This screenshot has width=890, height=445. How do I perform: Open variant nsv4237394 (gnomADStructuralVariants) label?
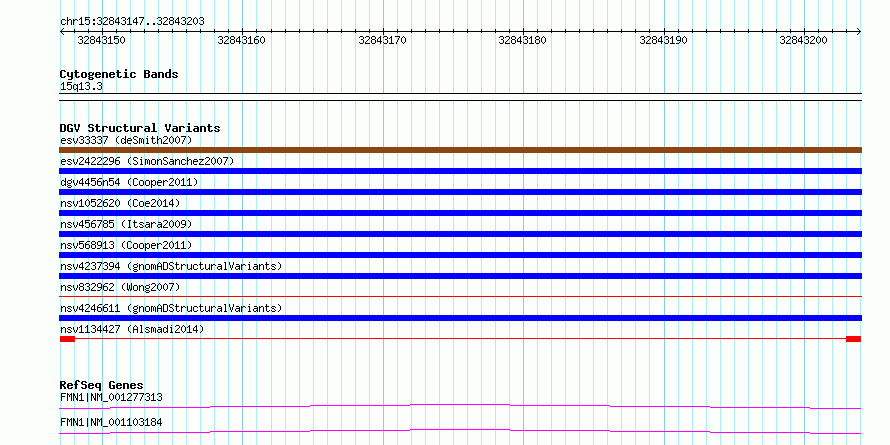point(171,266)
